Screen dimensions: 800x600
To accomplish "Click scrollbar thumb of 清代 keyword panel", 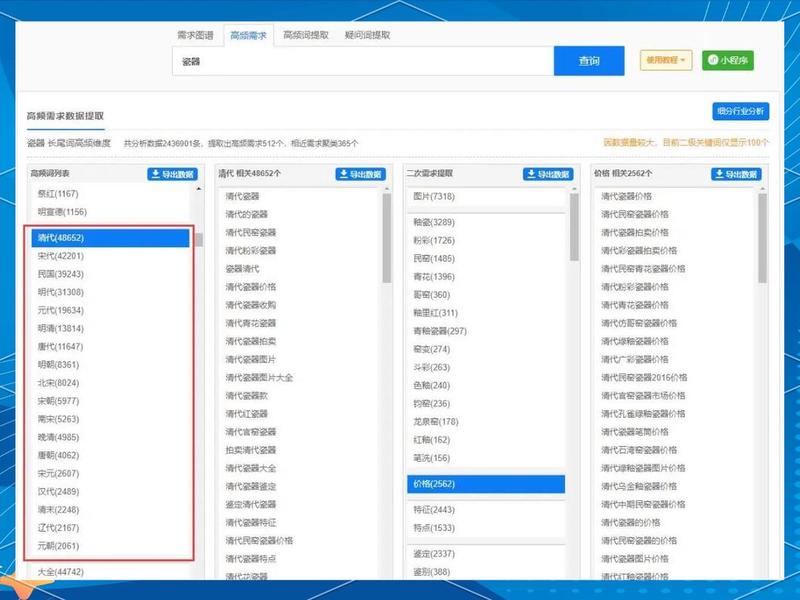I will pyautogui.click(x=387, y=238).
